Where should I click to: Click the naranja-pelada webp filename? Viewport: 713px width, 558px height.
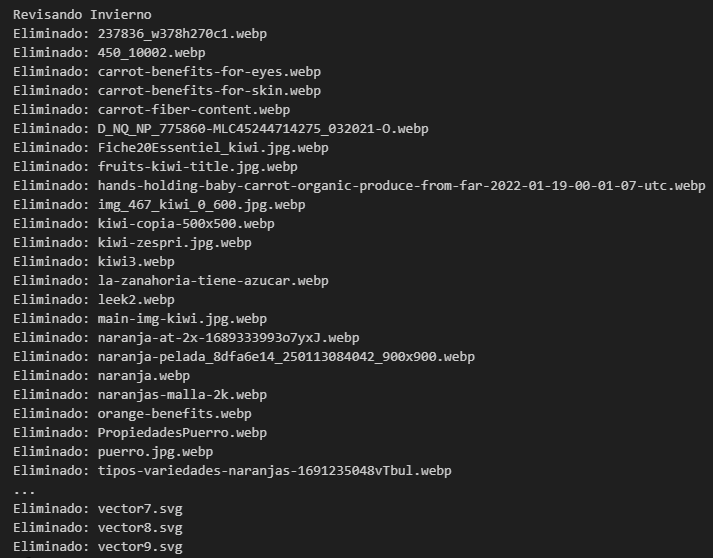point(286,357)
